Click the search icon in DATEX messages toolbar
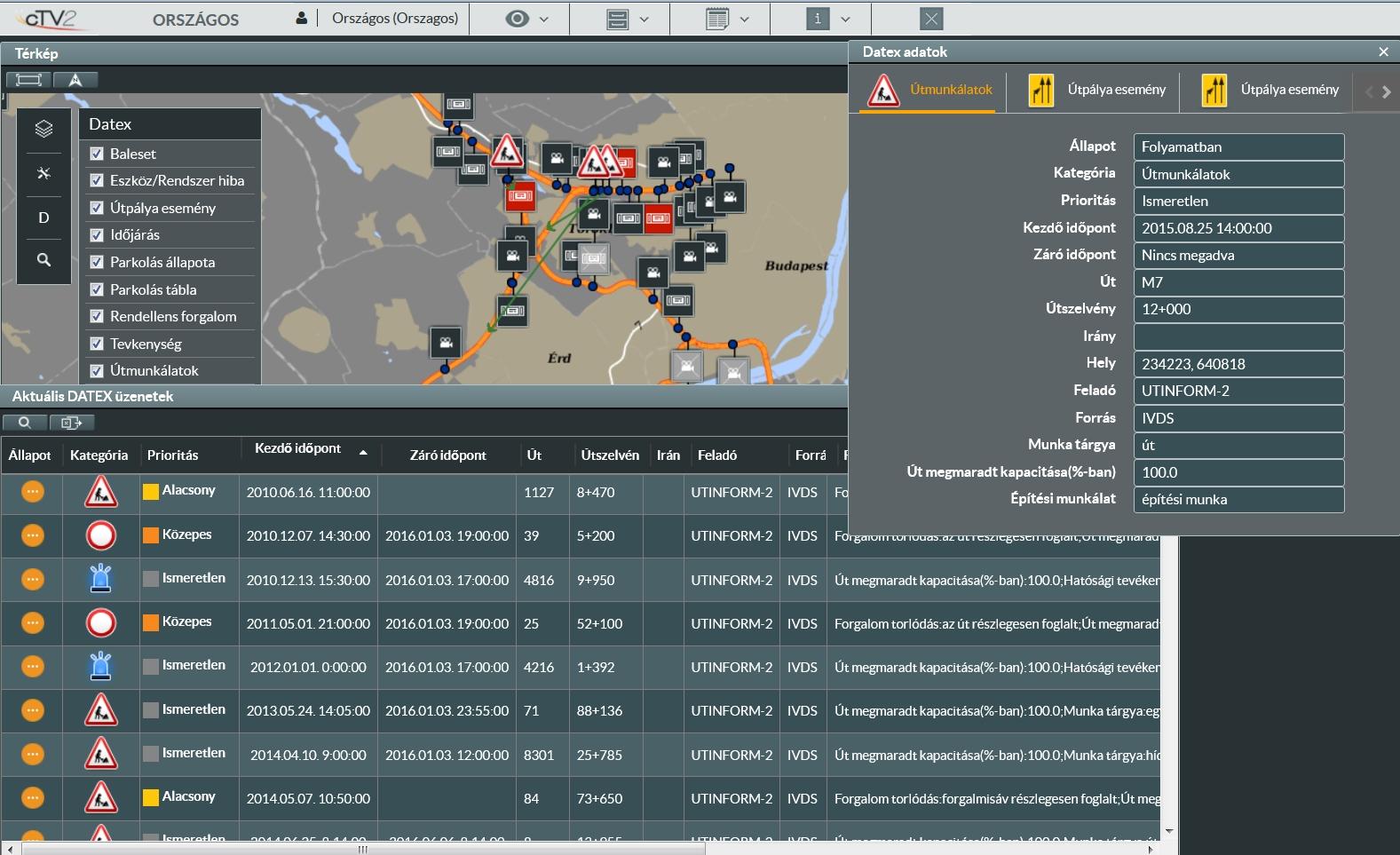Screen dimensions: 1400x855 point(25,423)
